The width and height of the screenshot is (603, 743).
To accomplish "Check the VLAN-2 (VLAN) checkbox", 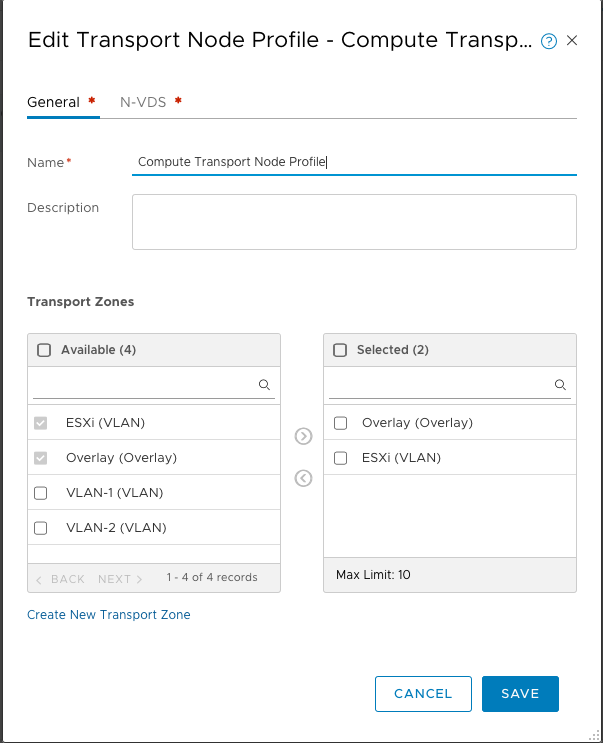I will [x=41, y=528].
